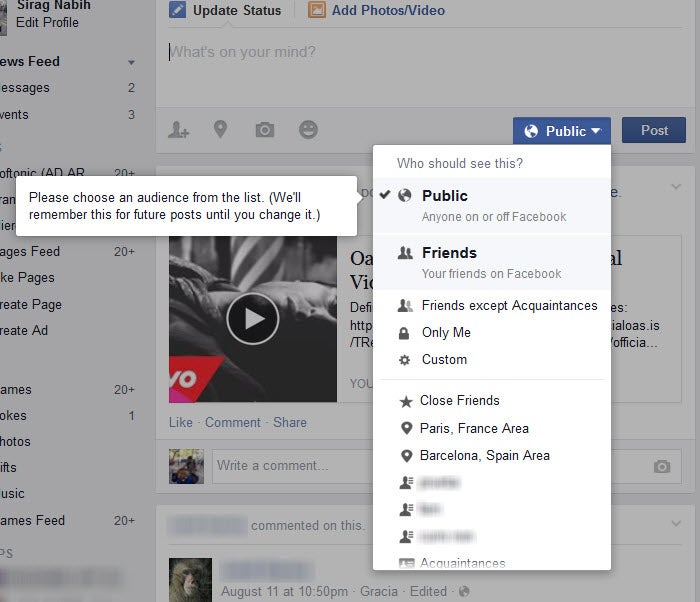Add a location with the pin icon
The width and height of the screenshot is (700, 602).
point(221,130)
